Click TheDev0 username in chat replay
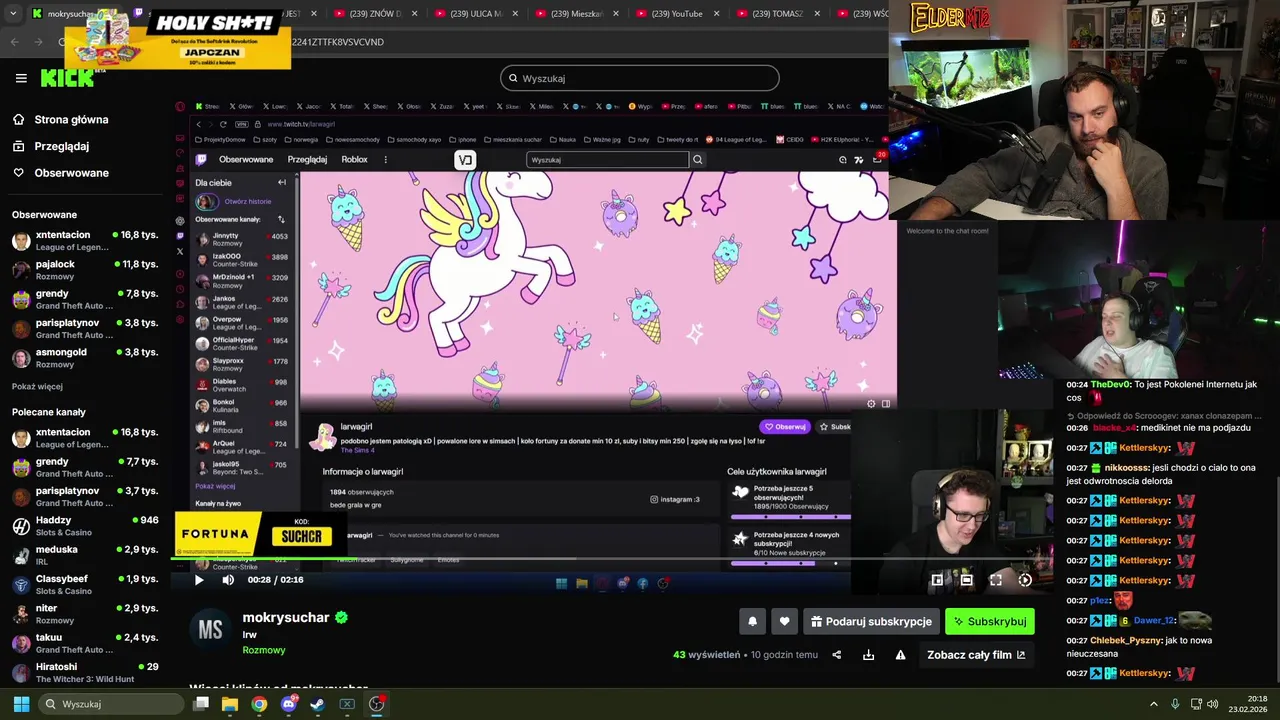The width and height of the screenshot is (1280, 720). click(x=1110, y=384)
